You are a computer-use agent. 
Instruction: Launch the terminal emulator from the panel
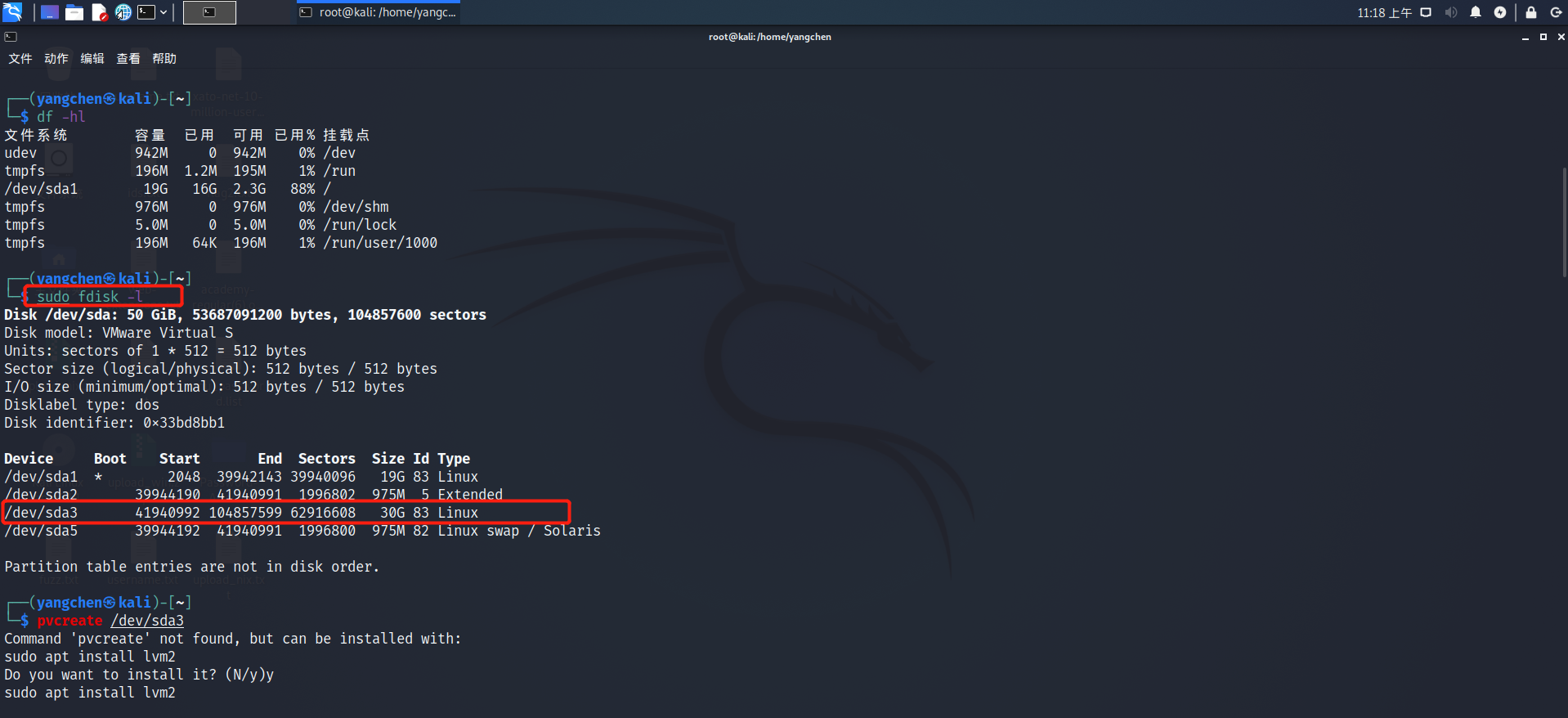click(146, 12)
